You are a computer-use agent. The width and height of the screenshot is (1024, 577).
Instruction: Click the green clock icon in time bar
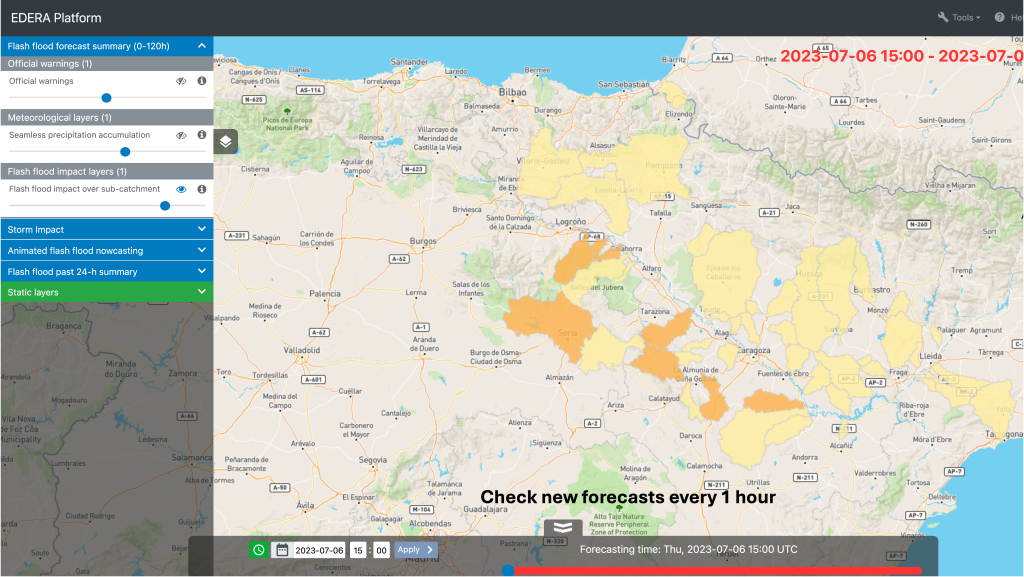[258, 549]
